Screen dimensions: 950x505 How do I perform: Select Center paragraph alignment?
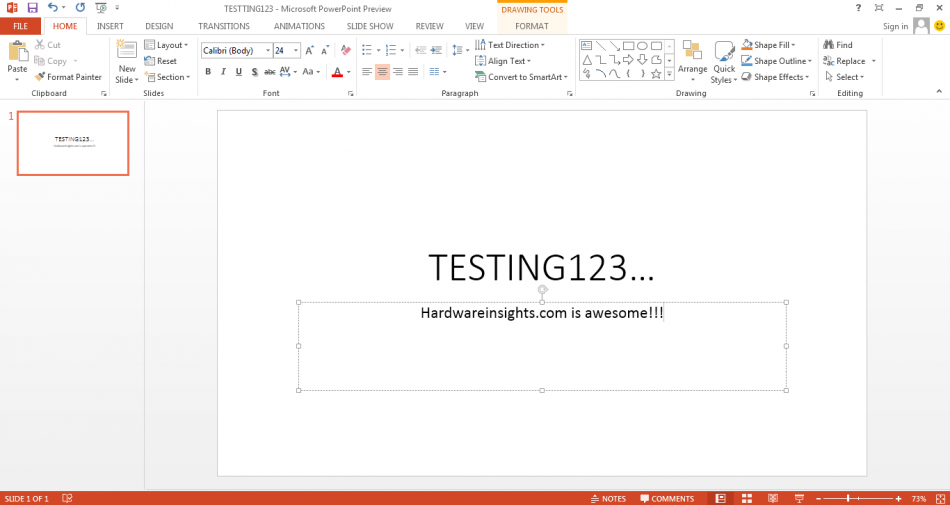(382, 71)
